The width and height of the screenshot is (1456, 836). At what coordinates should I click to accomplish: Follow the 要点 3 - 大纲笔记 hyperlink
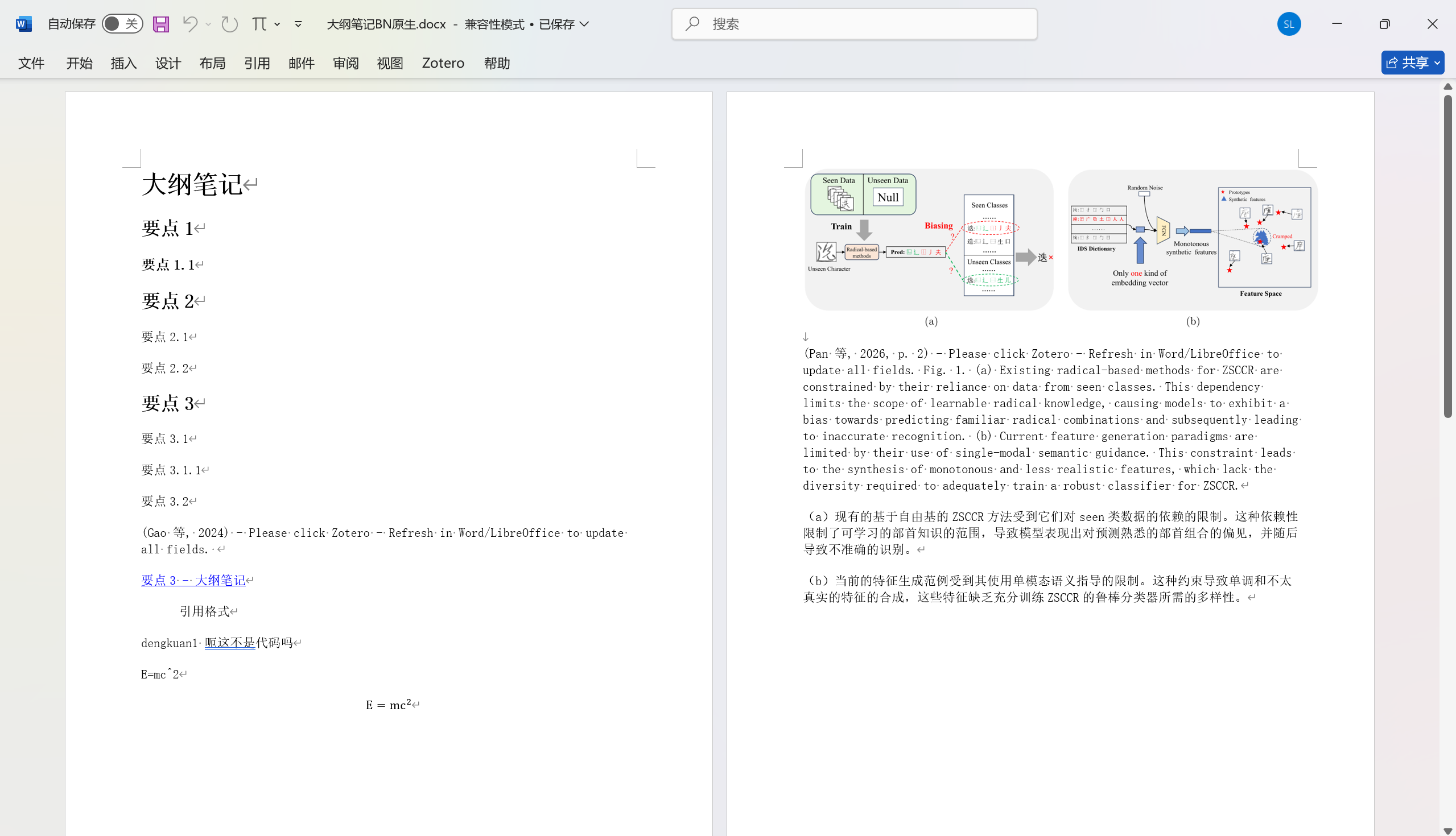[x=193, y=580]
